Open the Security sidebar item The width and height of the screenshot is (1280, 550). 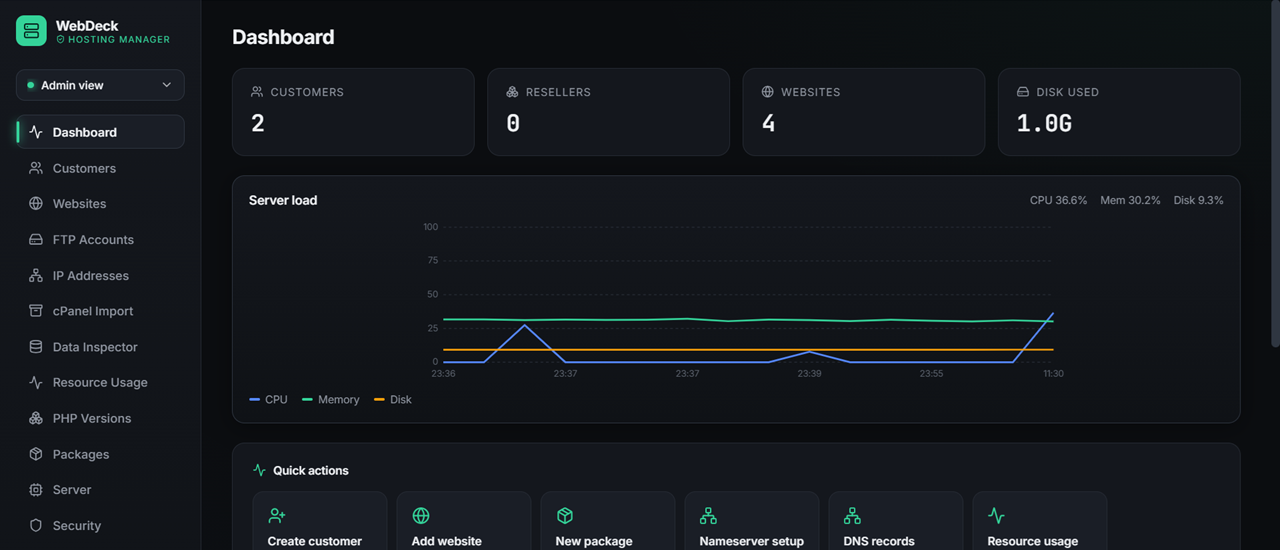(x=100, y=525)
